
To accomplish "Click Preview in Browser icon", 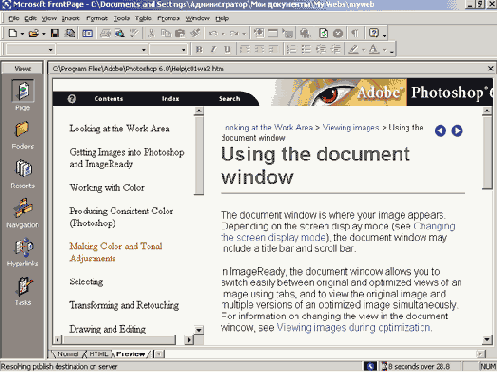I will 120,33.
